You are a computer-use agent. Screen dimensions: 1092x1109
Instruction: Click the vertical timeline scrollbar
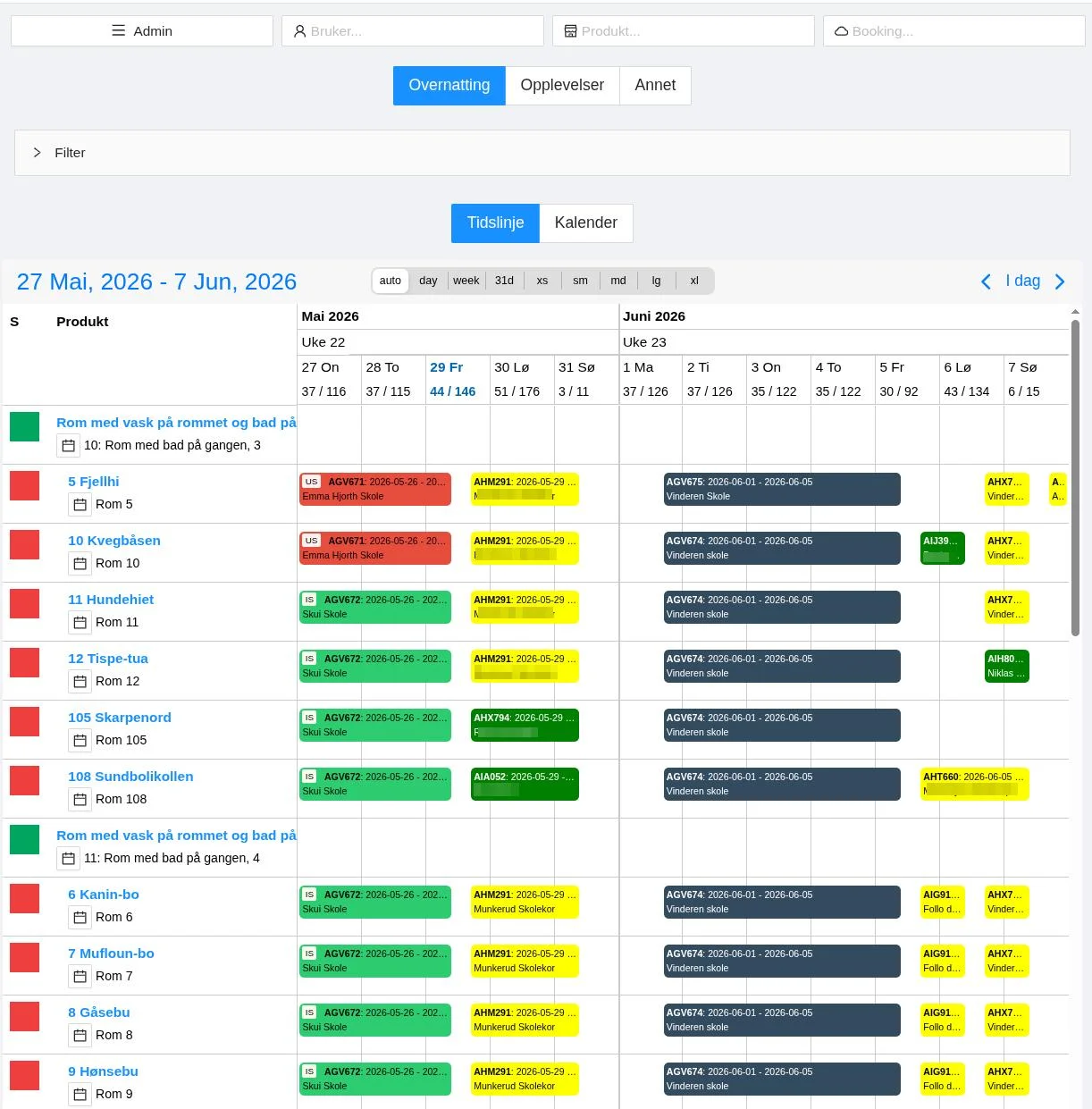click(1075, 478)
